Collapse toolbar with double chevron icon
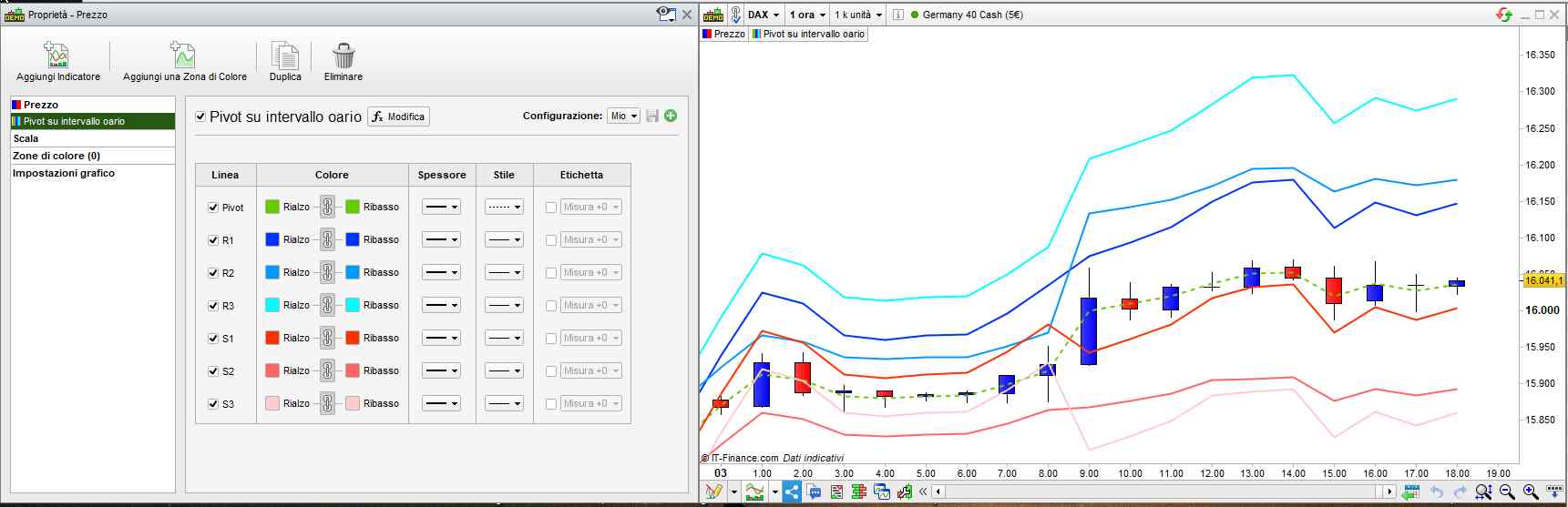 (923, 492)
